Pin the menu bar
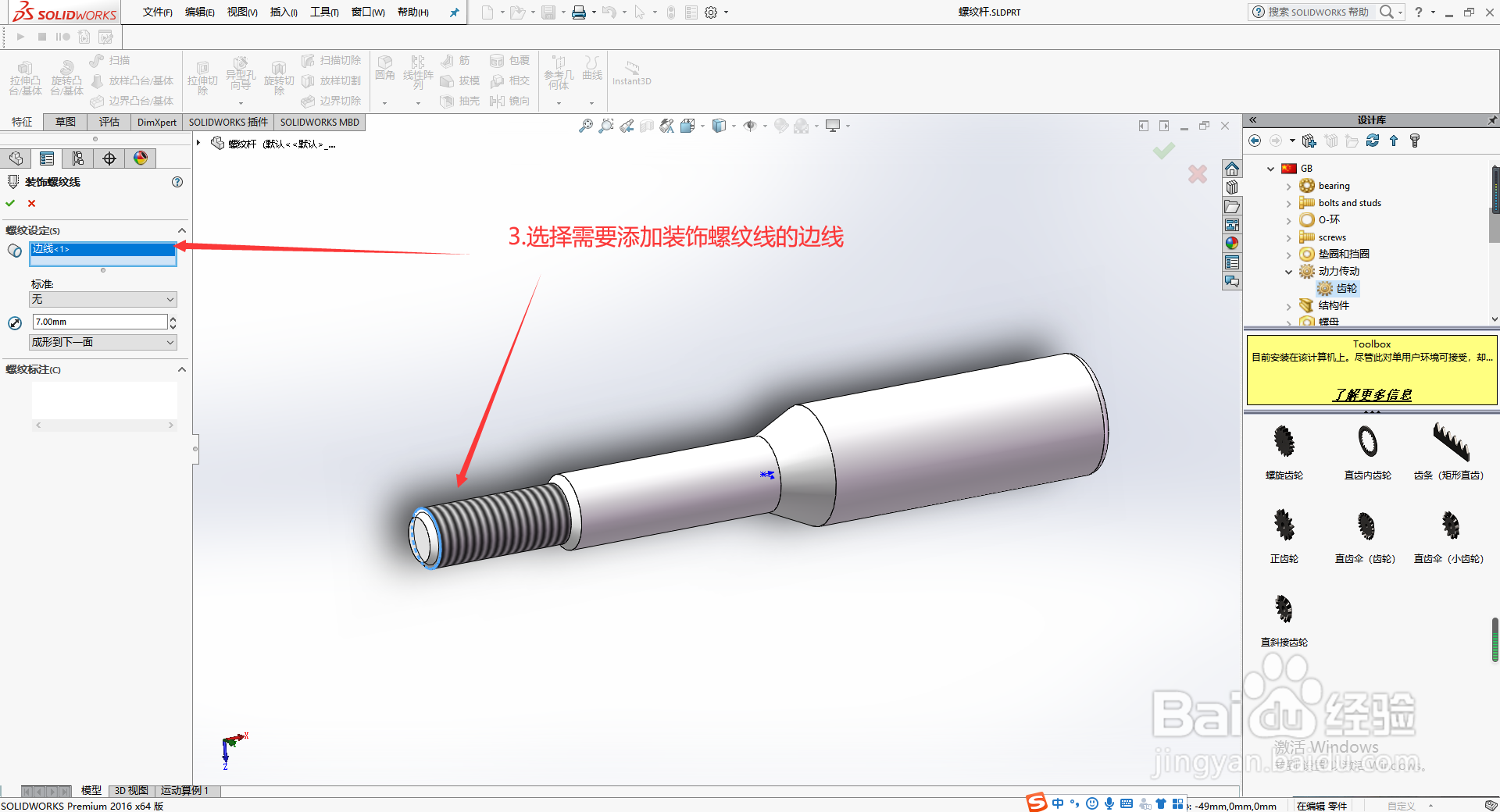 [x=454, y=12]
